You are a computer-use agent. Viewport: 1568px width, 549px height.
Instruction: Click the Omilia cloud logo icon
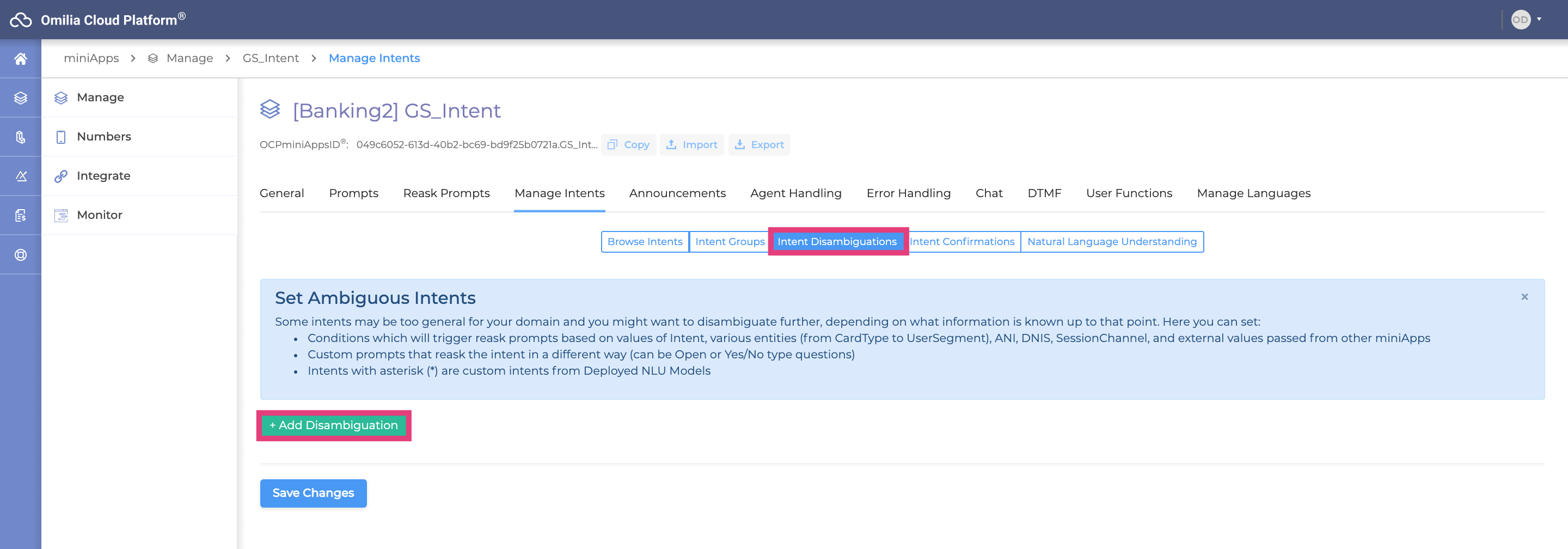(x=21, y=20)
